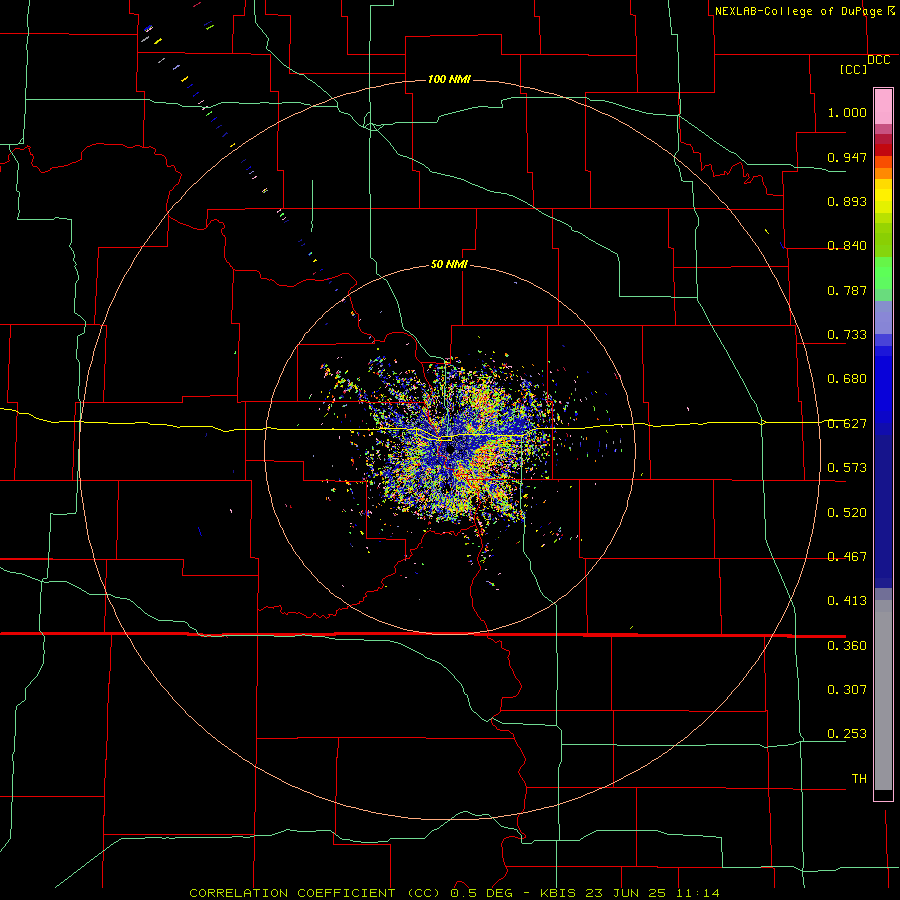Select the 1.000 scale value
Image resolution: width=900 pixels, height=900 pixels.
(x=847, y=112)
